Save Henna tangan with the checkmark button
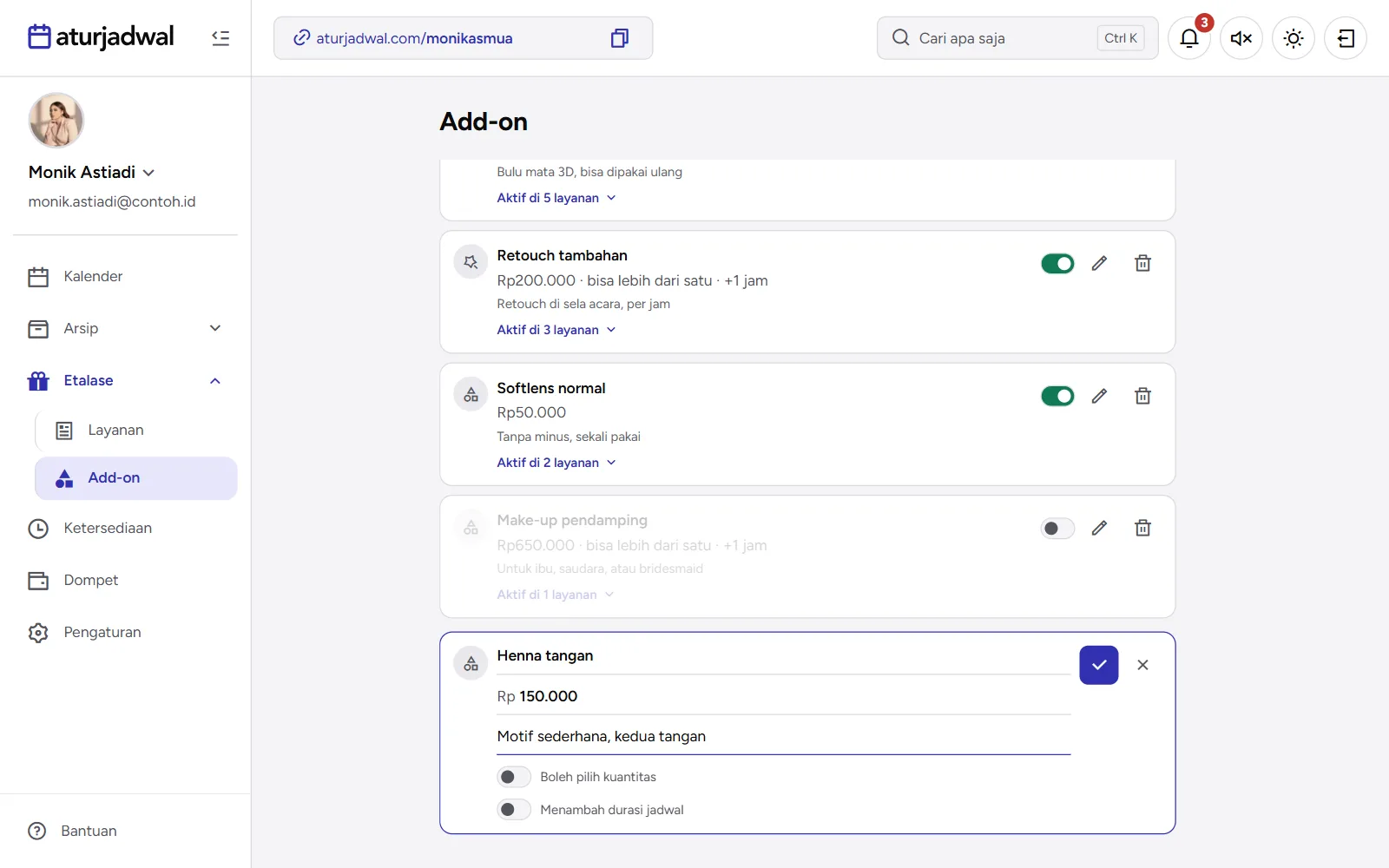 point(1099,665)
